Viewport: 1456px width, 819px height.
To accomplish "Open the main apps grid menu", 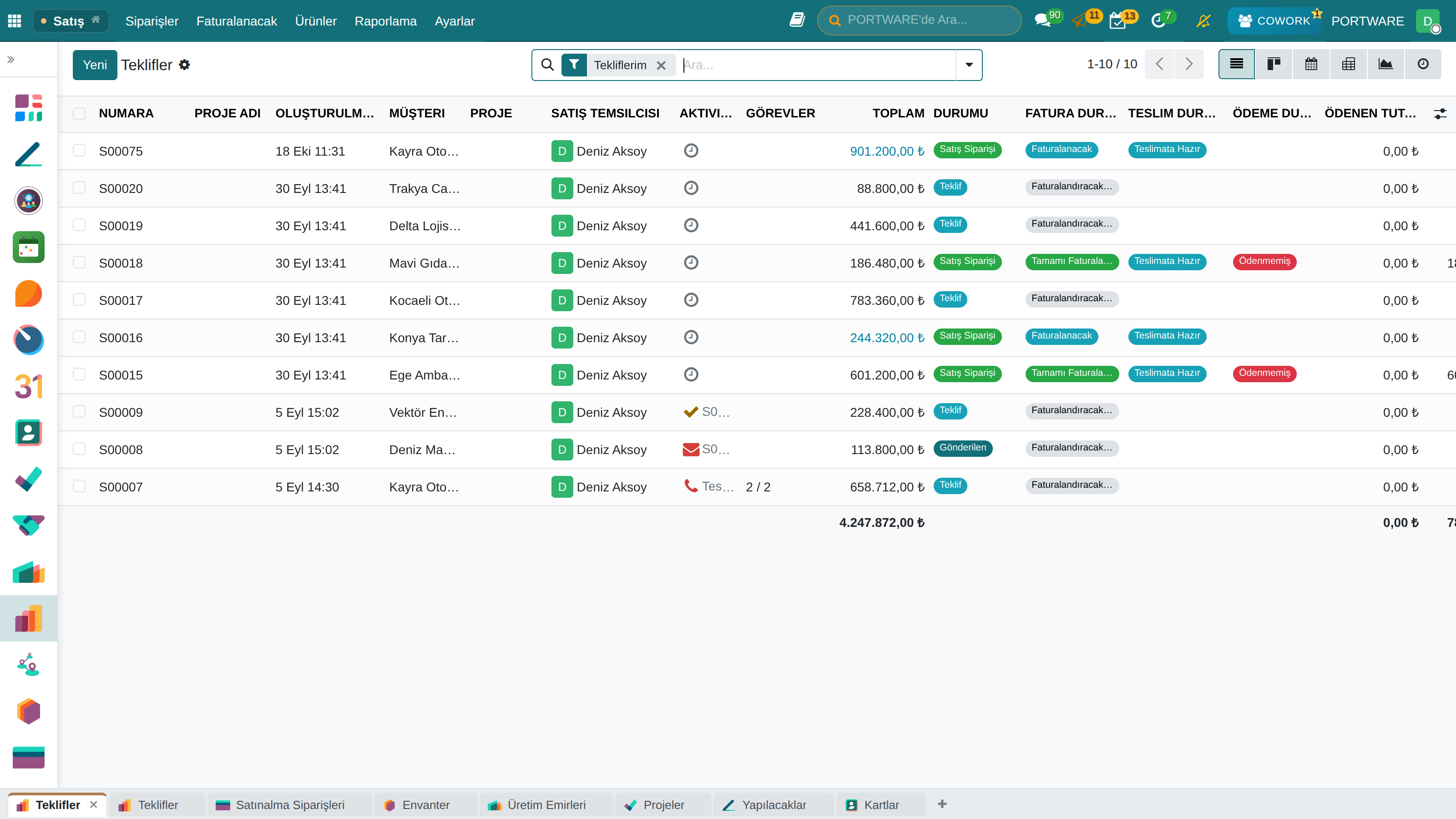I will pyautogui.click(x=15, y=21).
